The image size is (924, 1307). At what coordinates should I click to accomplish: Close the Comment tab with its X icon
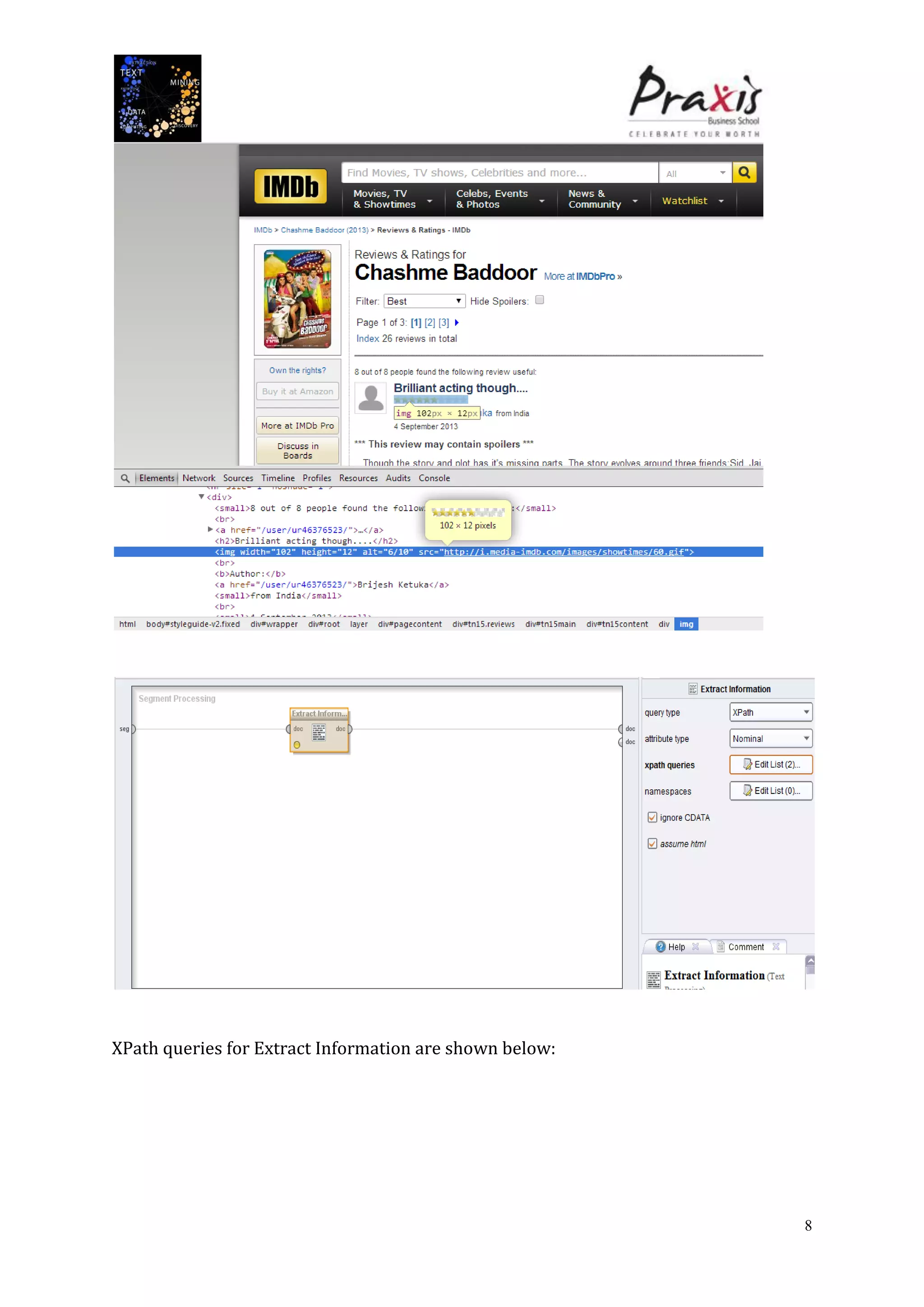pyautogui.click(x=776, y=947)
